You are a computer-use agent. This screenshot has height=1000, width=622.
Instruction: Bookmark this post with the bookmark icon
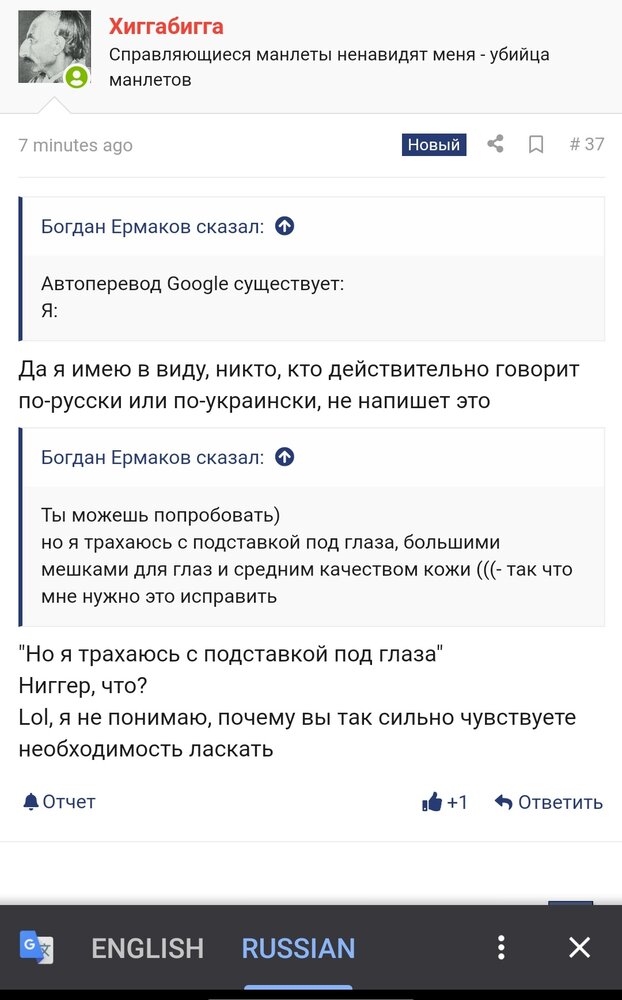click(536, 145)
